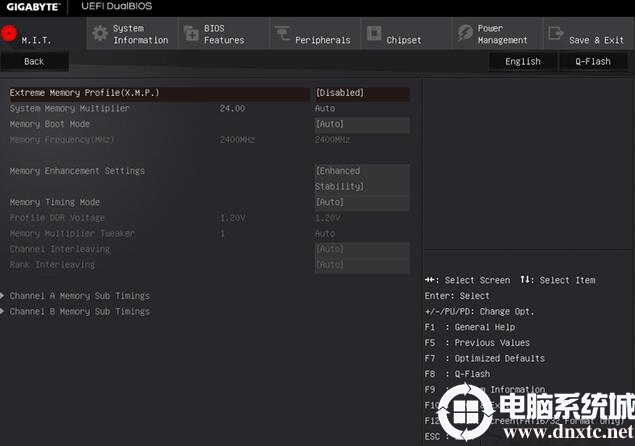Switch to System Information tab
Screen dimensions: 635x446
(132, 34)
